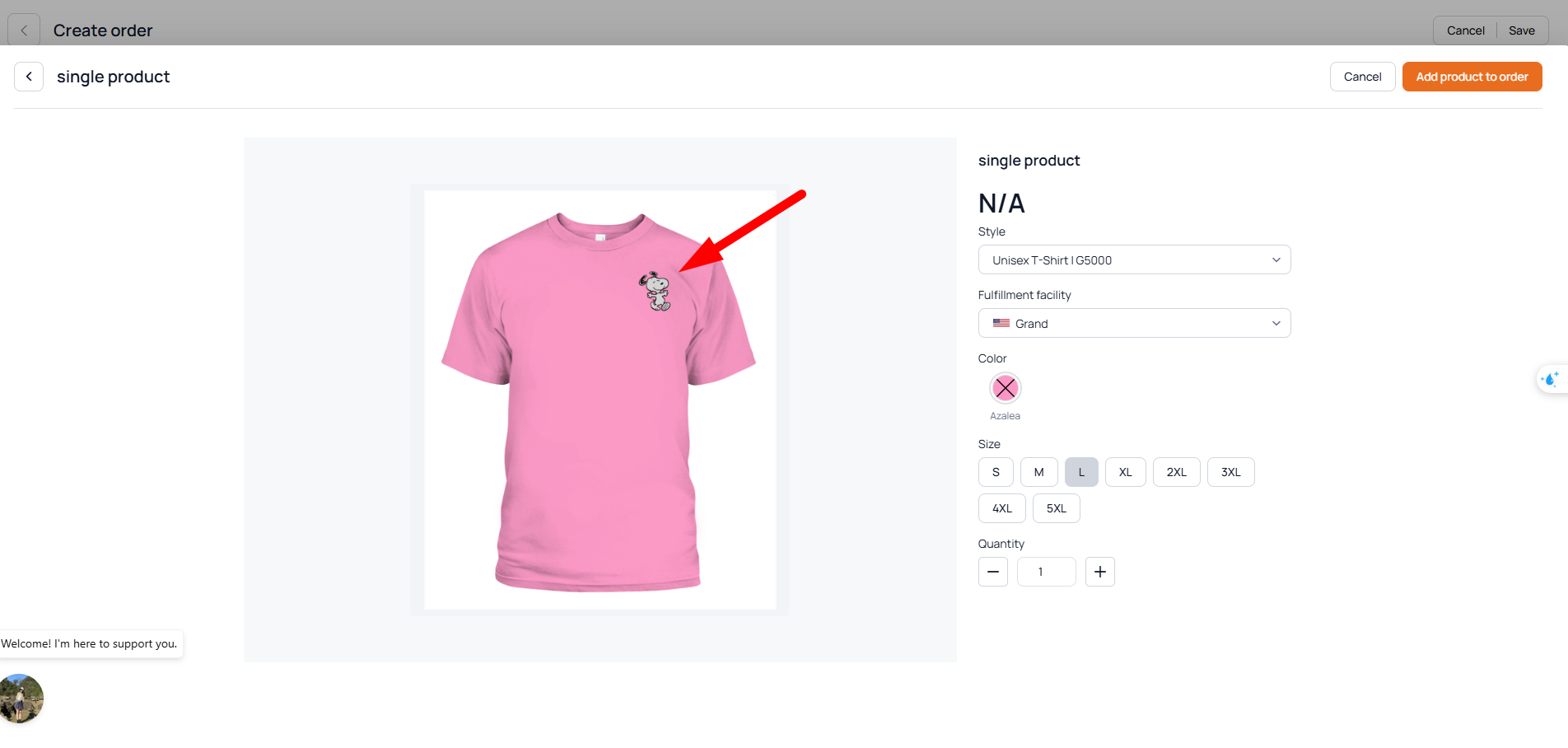Click Cancel next to Add product
1568x748 pixels.
pos(1362,77)
